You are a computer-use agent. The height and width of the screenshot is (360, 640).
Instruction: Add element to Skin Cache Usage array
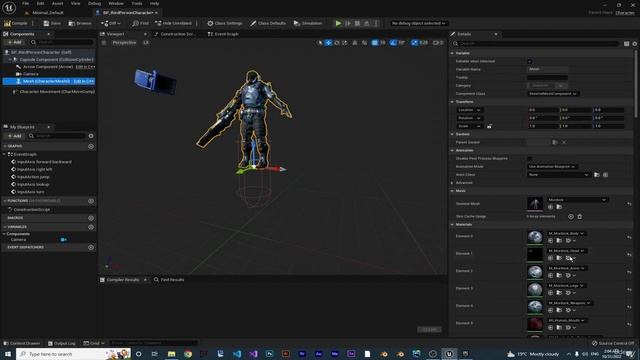click(x=571, y=216)
